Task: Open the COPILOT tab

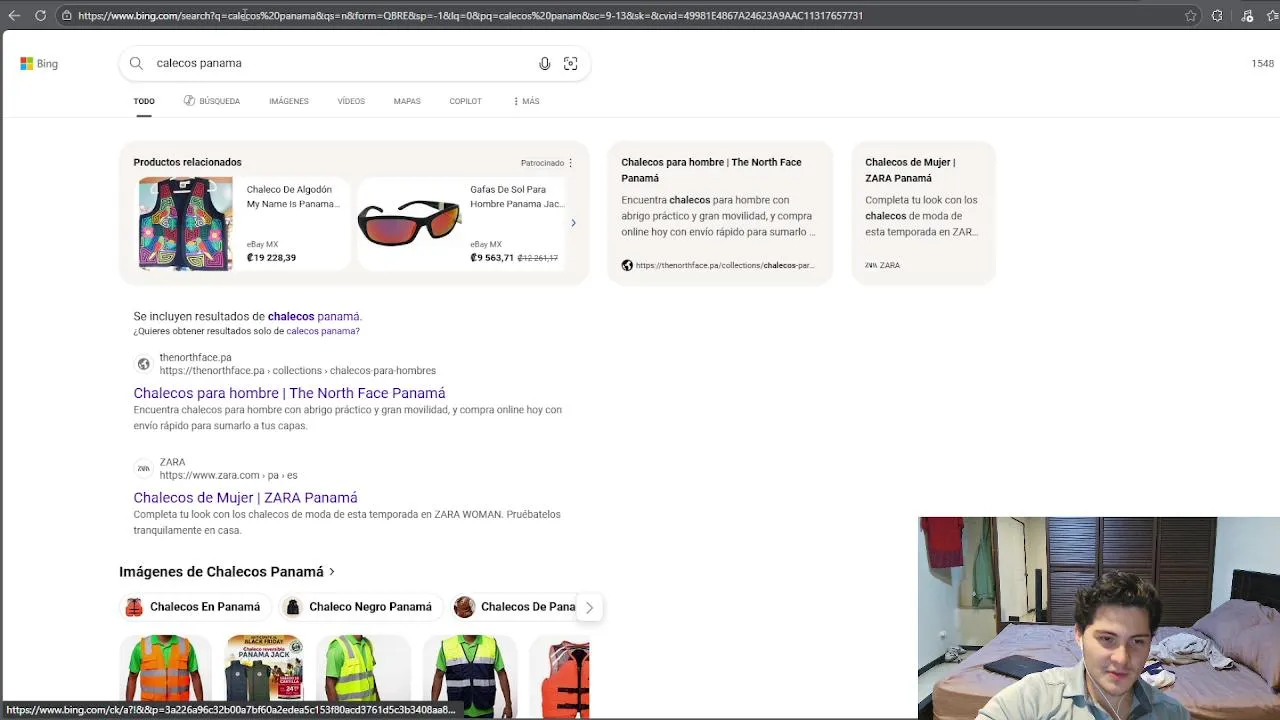Action: click(465, 101)
